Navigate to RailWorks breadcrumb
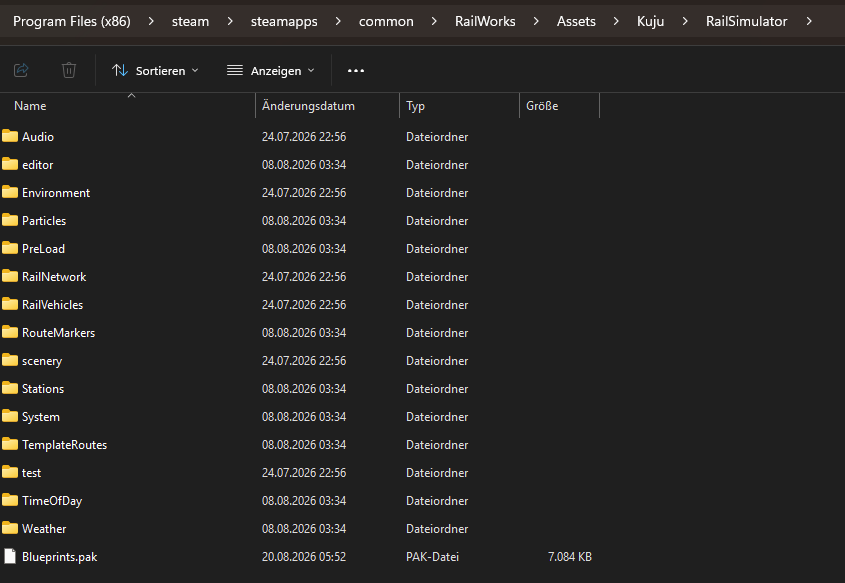Image resolution: width=845 pixels, height=583 pixels. point(485,21)
